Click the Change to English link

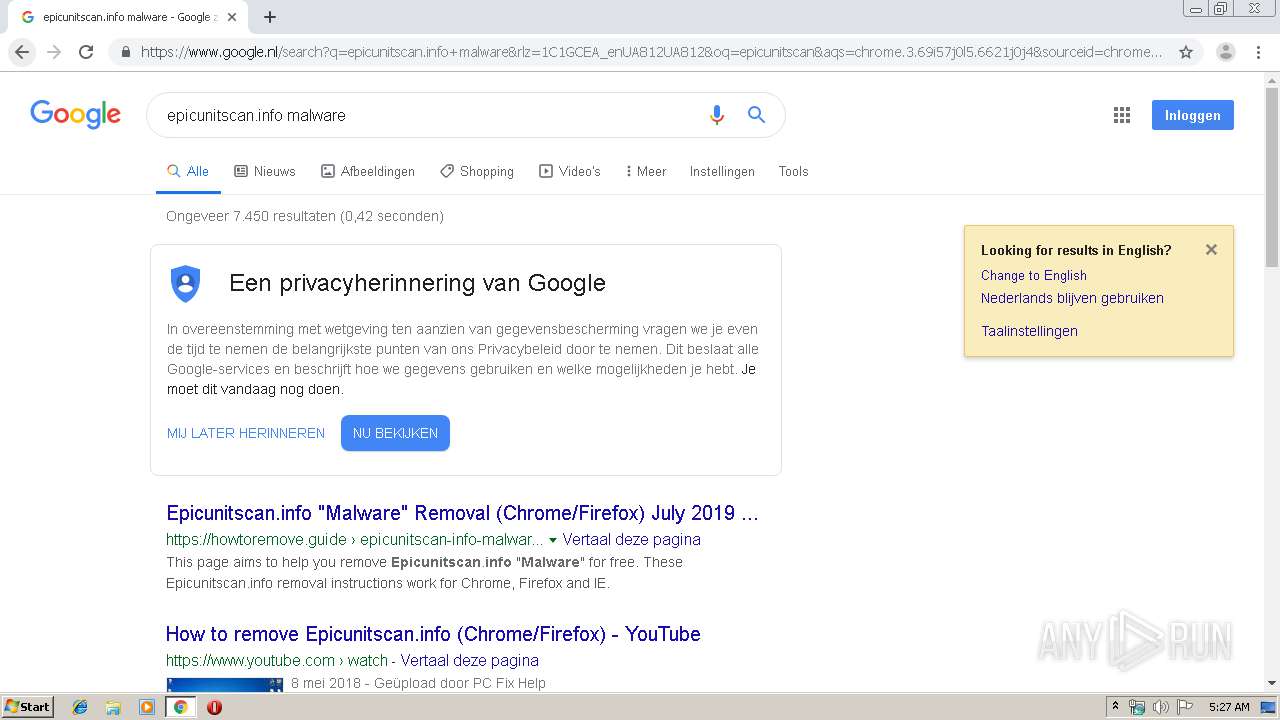pos(1033,275)
